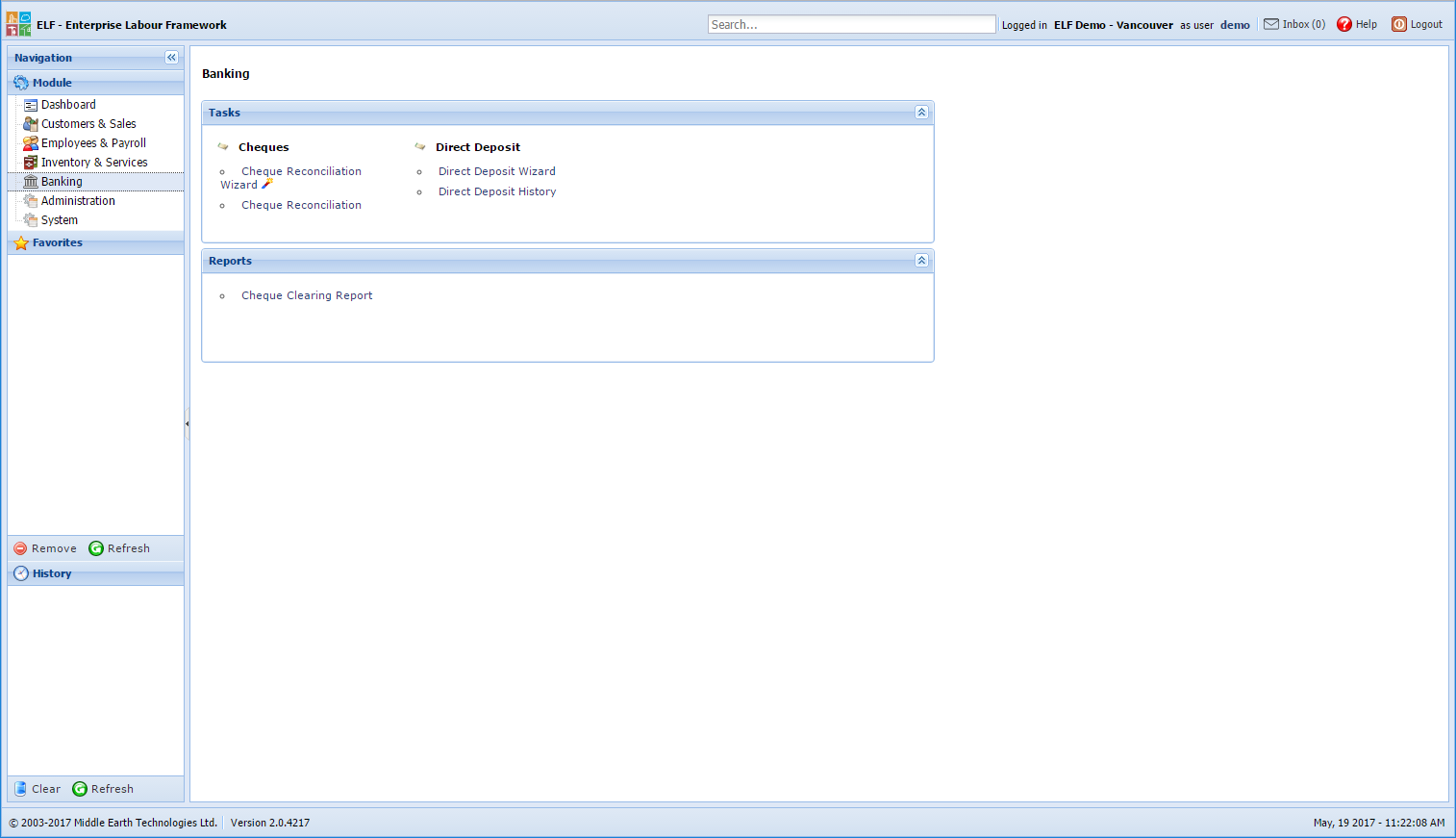This screenshot has height=838, width=1456.
Task: Collapse the Tasks panel
Action: coord(920,113)
